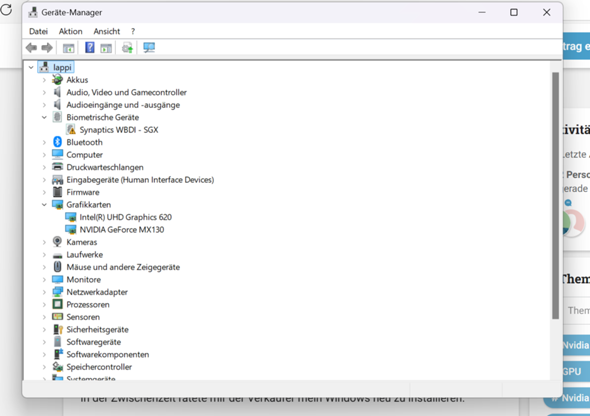Viewport: 590px width, 416px height.
Task: Click the Akkus battery icon
Action: (58, 80)
